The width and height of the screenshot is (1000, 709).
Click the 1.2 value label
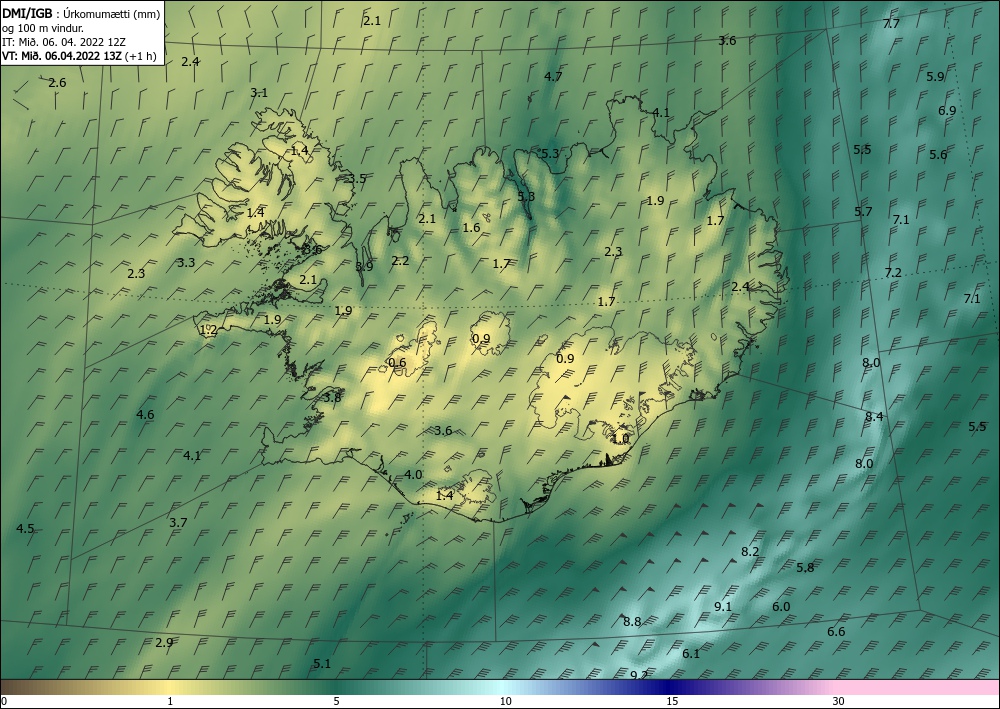click(x=209, y=330)
